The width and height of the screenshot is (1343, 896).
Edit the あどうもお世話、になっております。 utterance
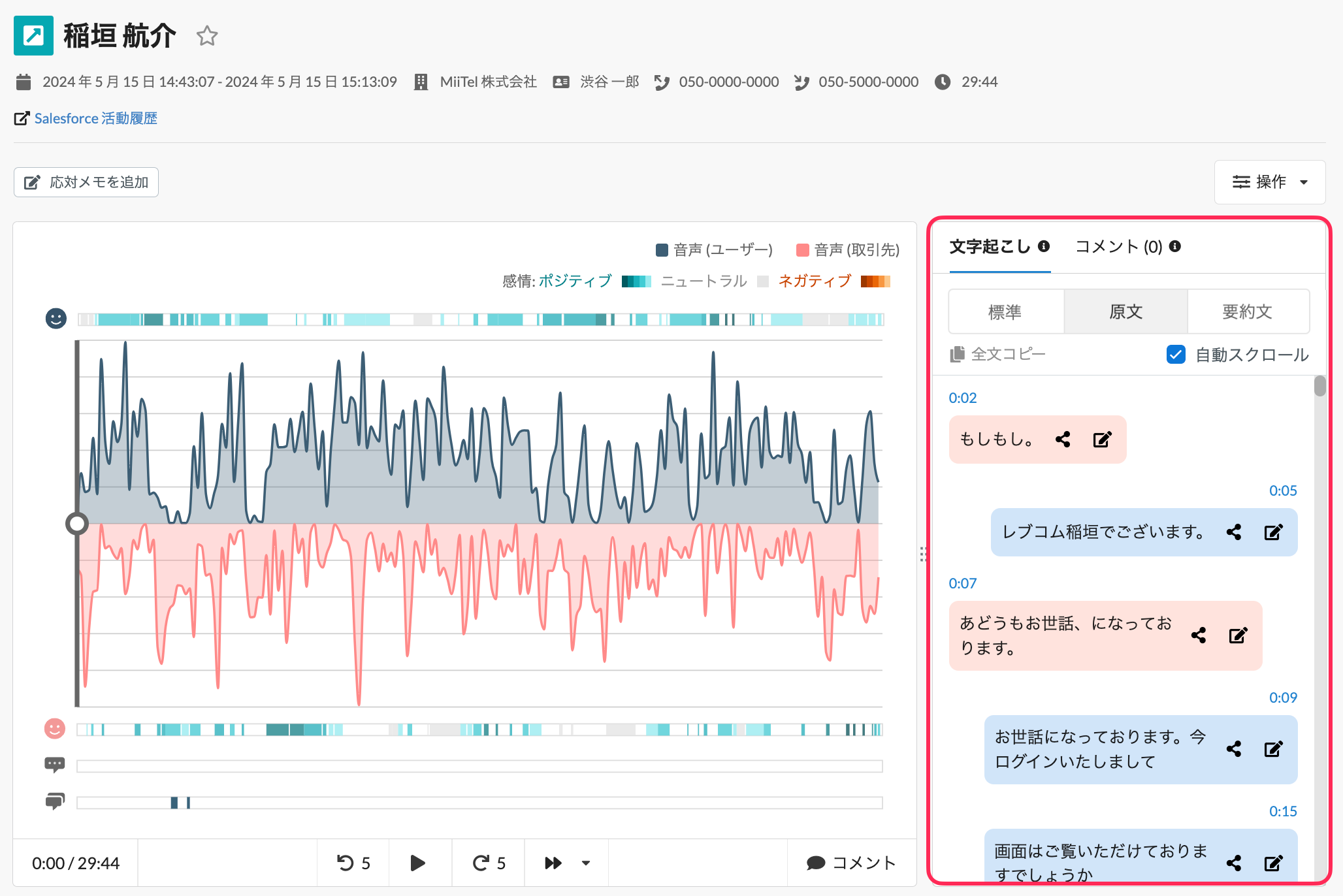click(1238, 635)
